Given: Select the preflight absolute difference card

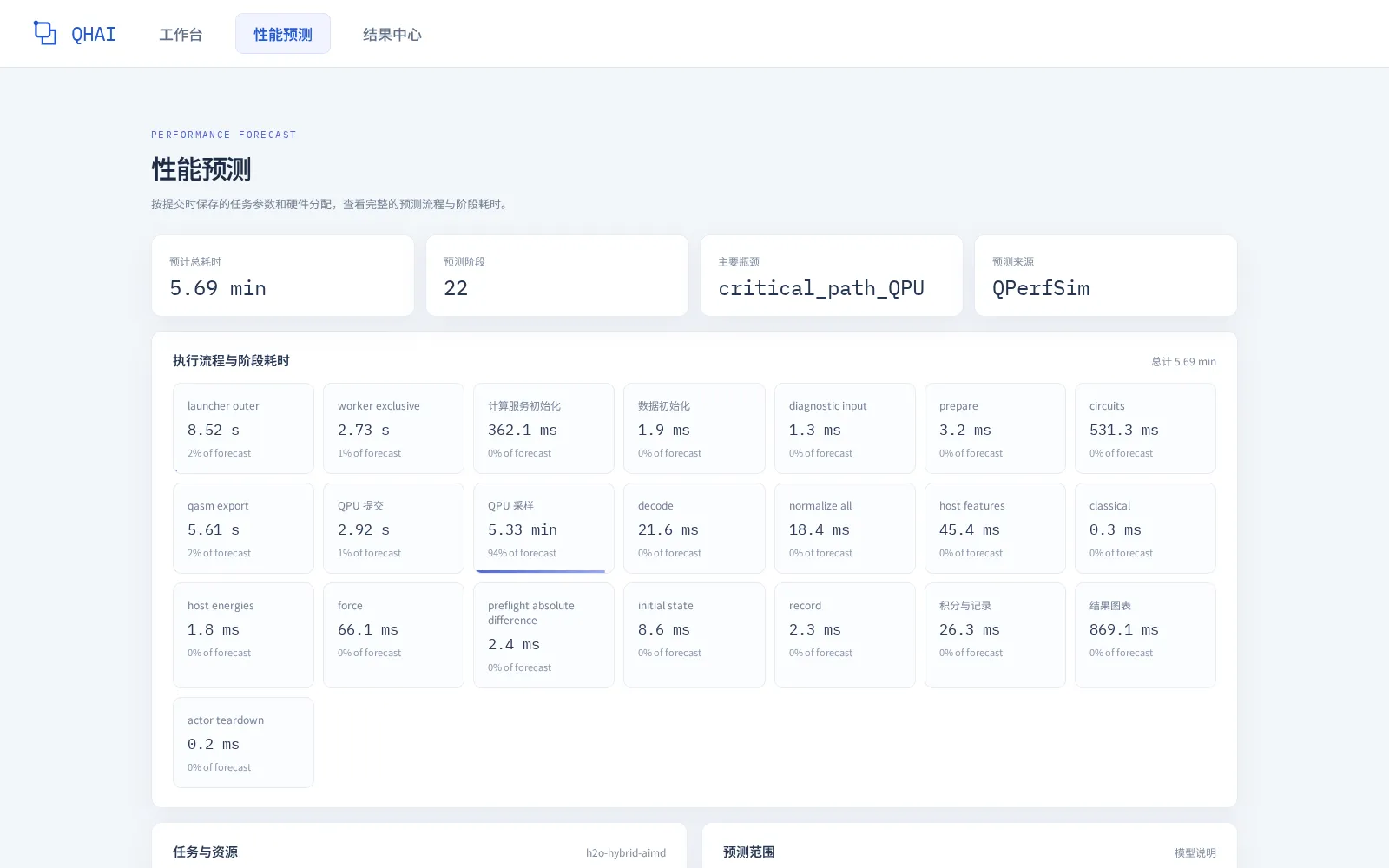Looking at the screenshot, I should (x=543, y=635).
